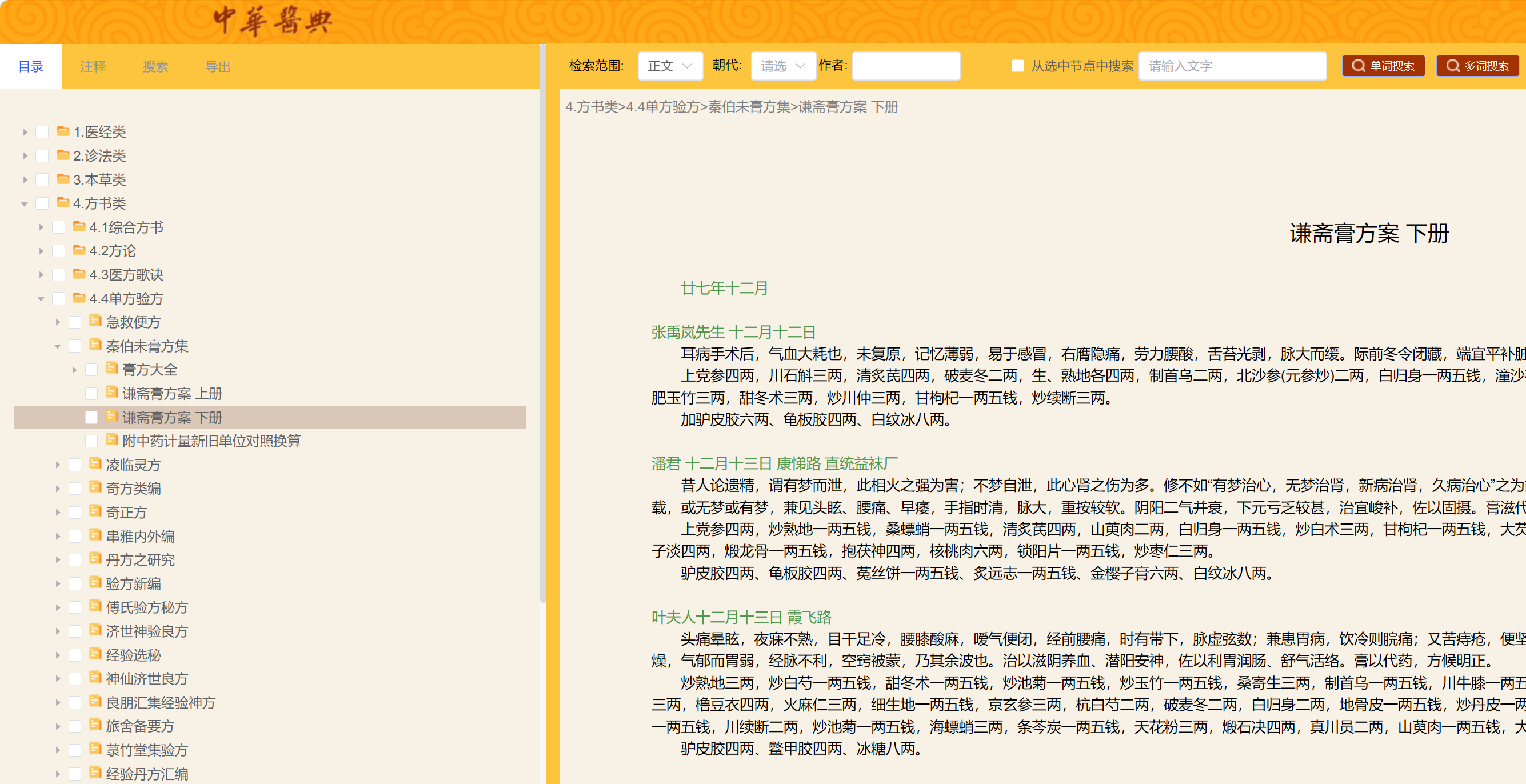Click the folder icon of 3.本草类

(x=63, y=178)
